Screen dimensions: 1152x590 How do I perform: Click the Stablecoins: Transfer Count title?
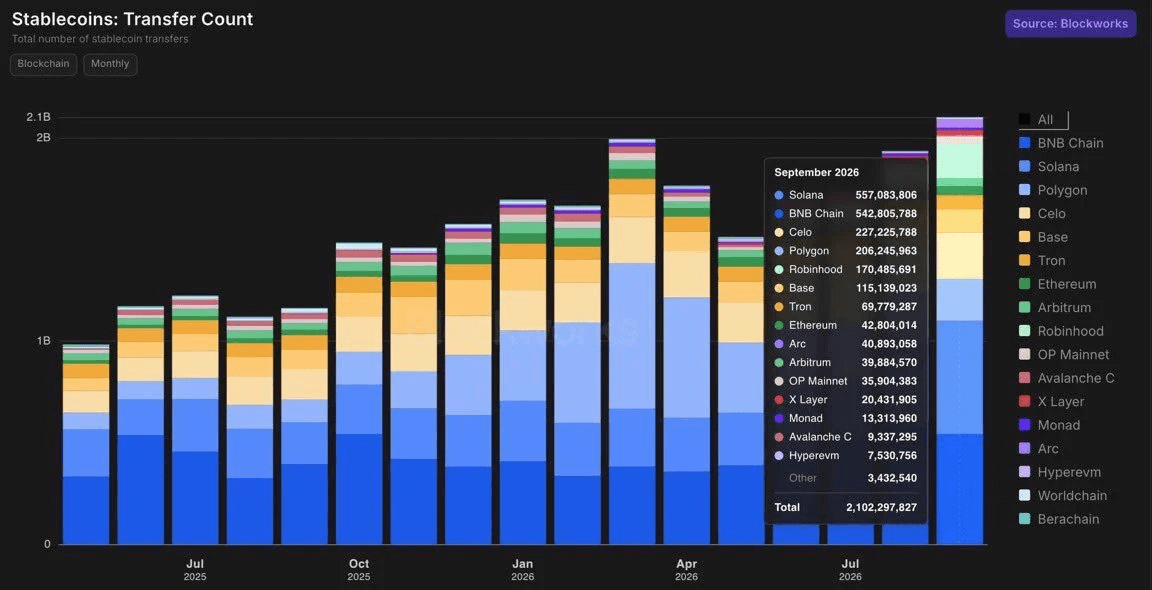point(132,19)
